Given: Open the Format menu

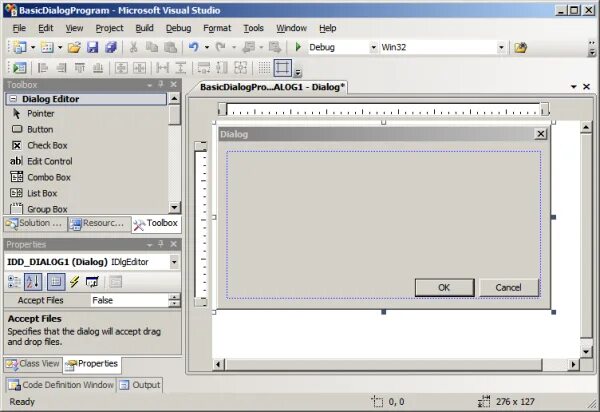Looking at the screenshot, I should coord(217,28).
